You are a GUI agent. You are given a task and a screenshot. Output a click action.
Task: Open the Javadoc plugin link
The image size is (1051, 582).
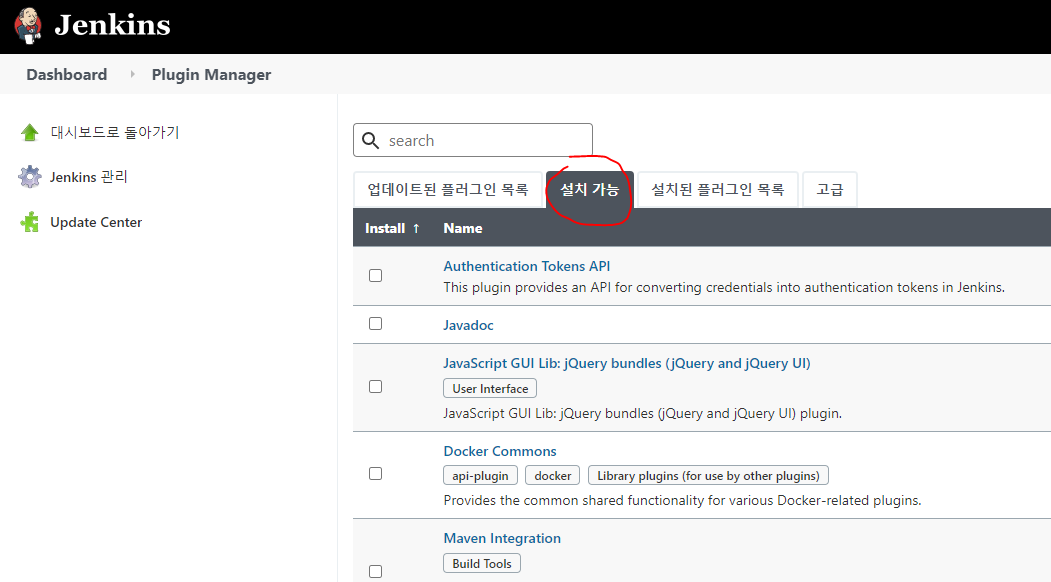tap(468, 325)
